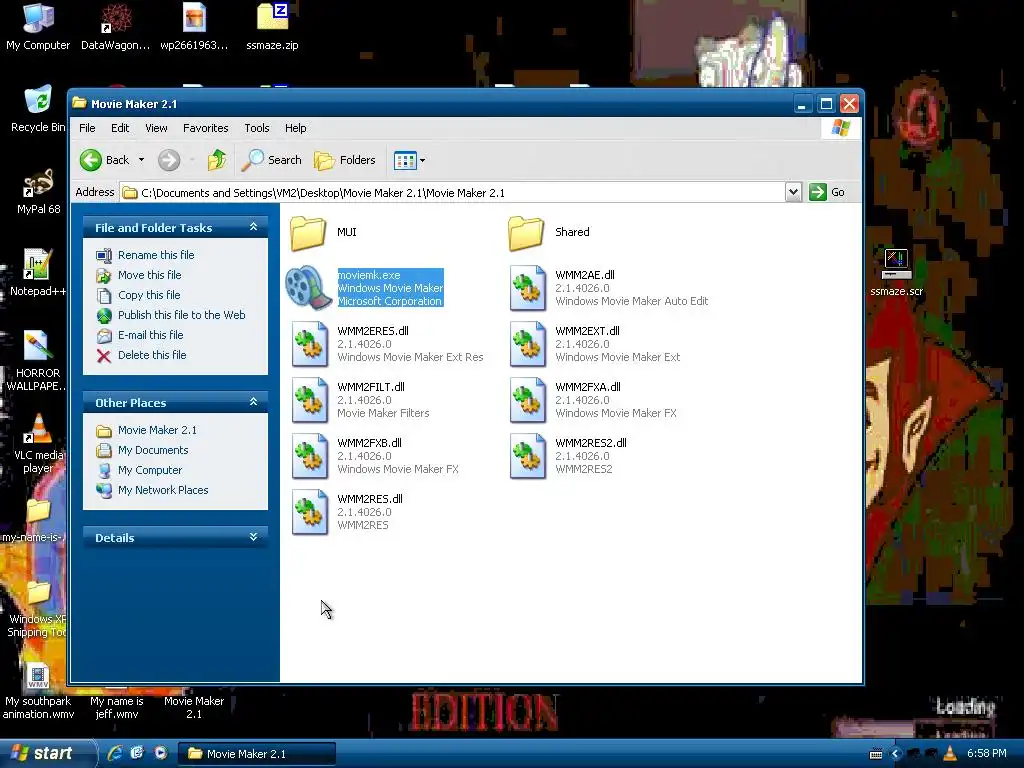1024x768 pixels.
Task: Click the green Back arrow icon
Action: [x=91, y=160]
